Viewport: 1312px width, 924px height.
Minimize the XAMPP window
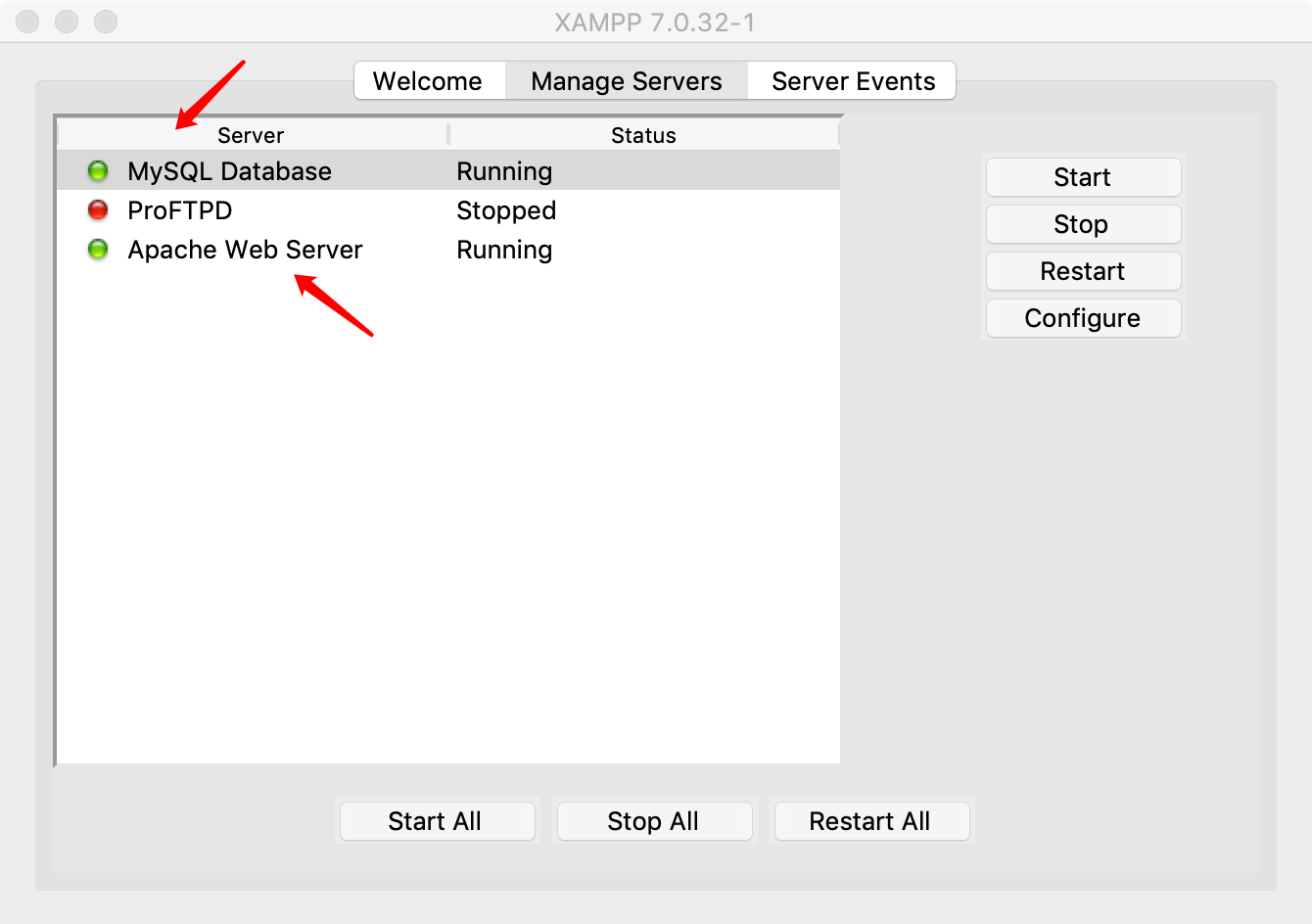[x=67, y=22]
